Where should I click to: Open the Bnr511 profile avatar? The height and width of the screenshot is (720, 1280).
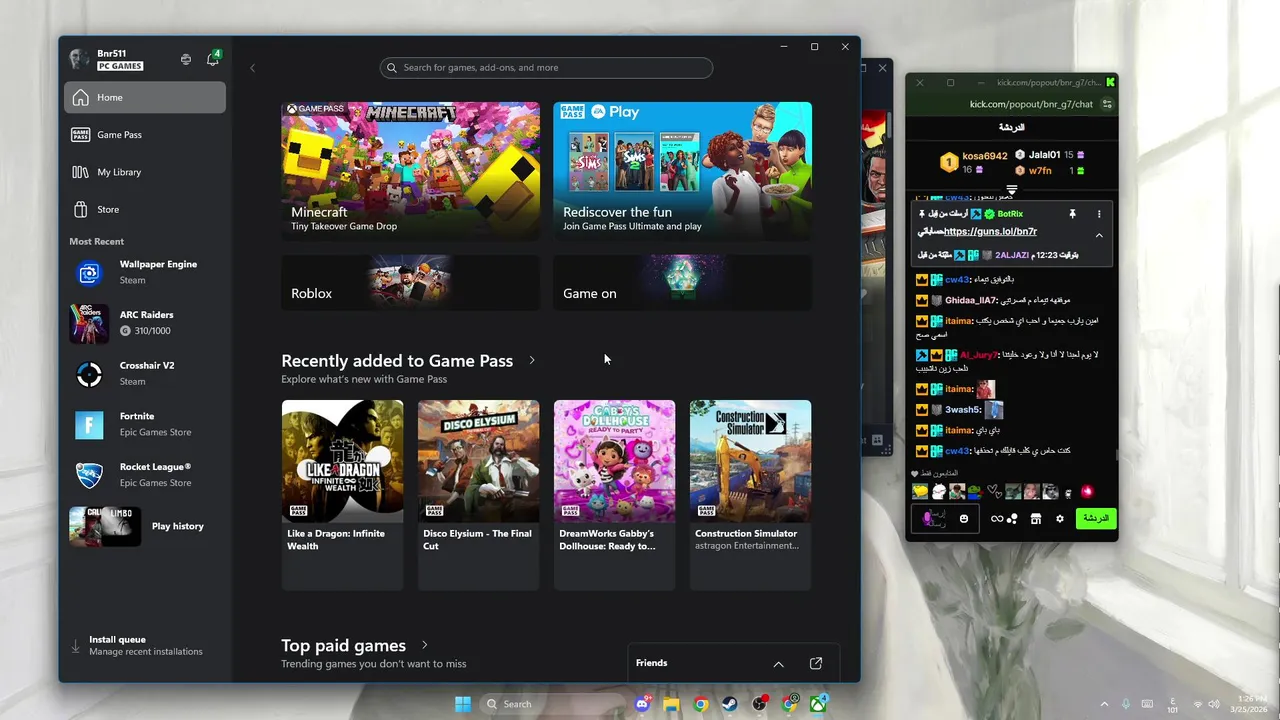pyautogui.click(x=79, y=59)
